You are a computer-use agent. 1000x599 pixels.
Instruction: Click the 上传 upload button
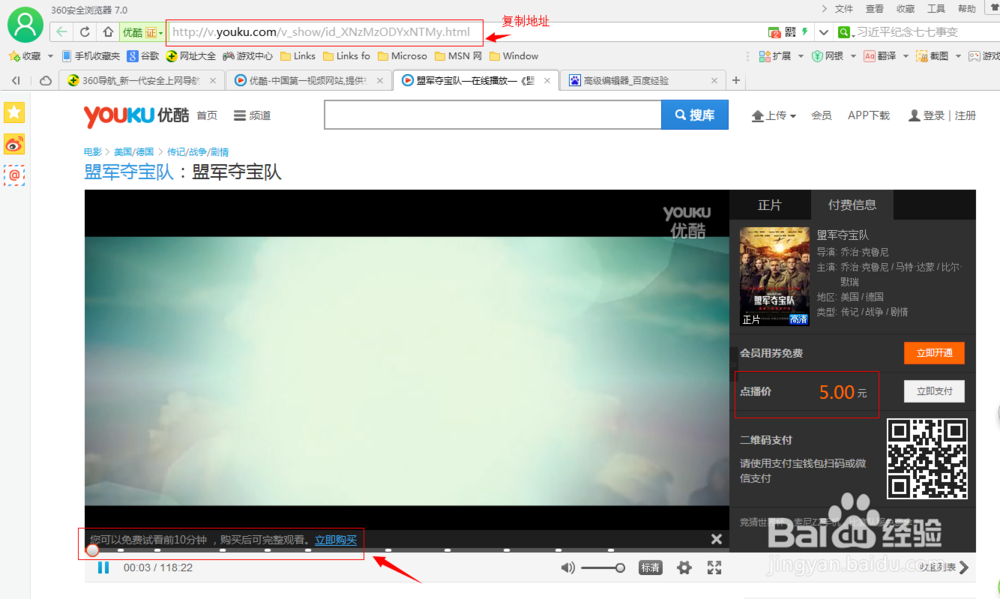[774, 115]
